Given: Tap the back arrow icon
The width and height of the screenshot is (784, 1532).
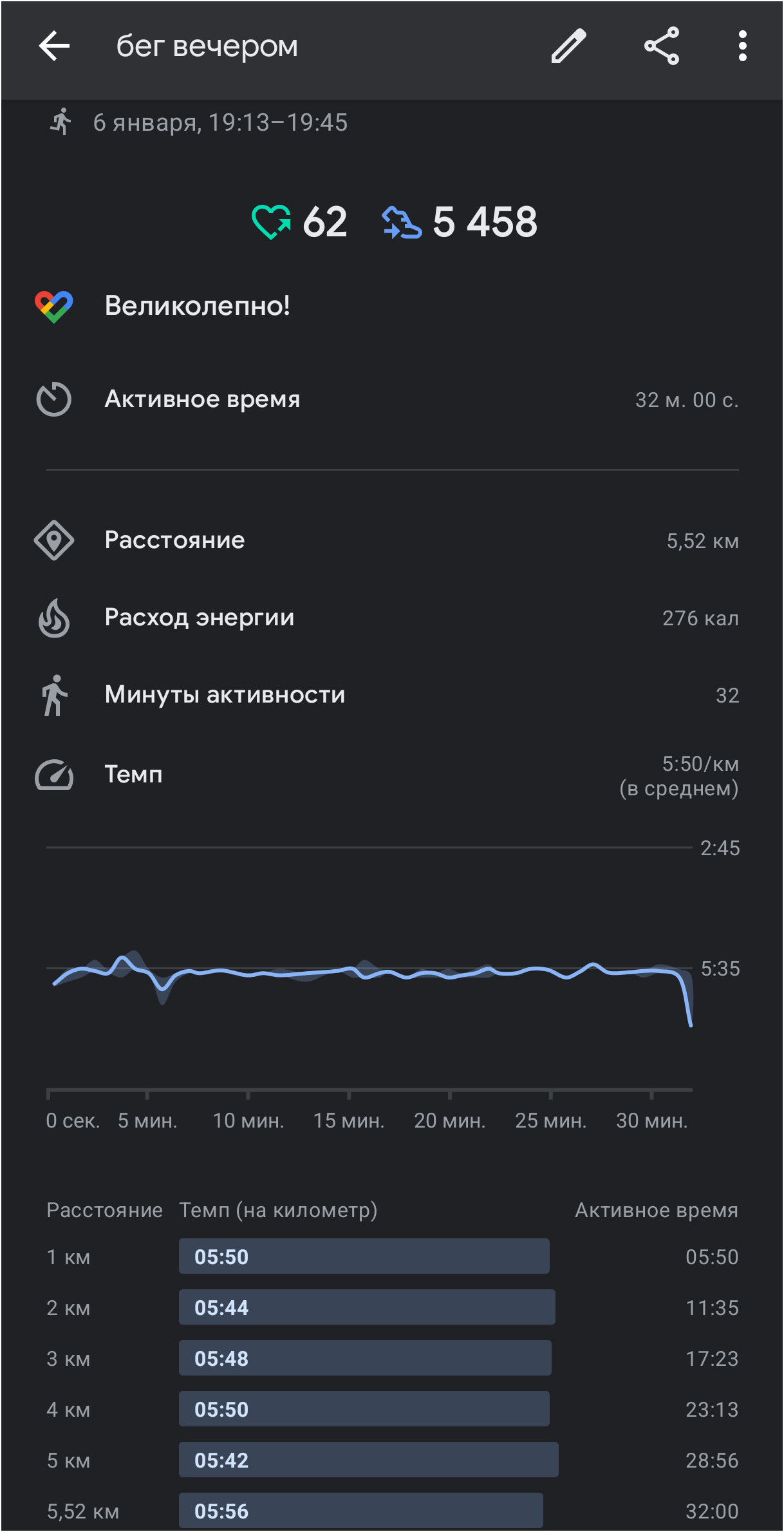Looking at the screenshot, I should pyautogui.click(x=54, y=46).
